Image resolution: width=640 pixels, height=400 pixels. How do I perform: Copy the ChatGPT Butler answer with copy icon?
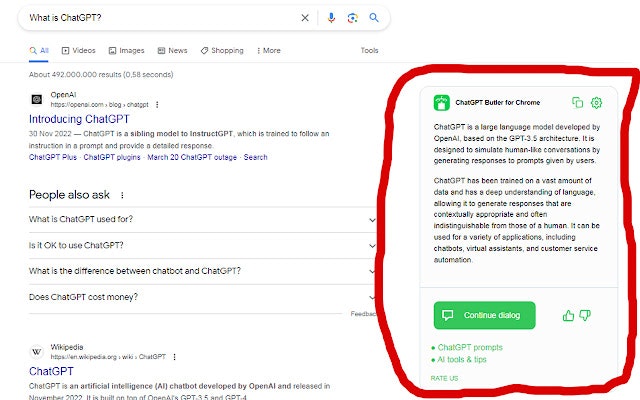coord(578,102)
